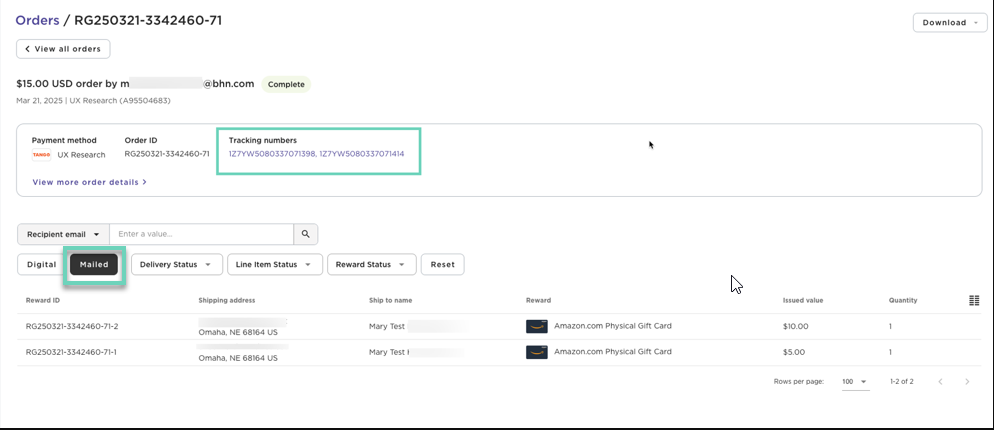Image resolution: width=994 pixels, height=430 pixels.
Task: Expand the Recipient email search type dropdown
Action: pyautogui.click(x=63, y=234)
